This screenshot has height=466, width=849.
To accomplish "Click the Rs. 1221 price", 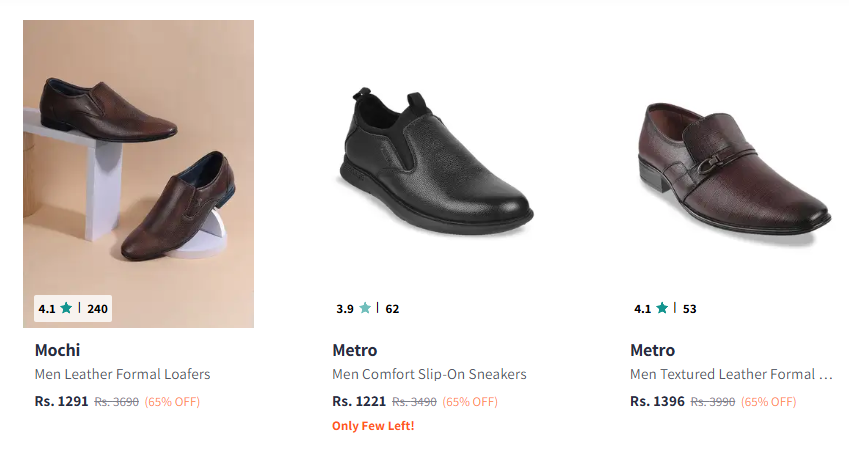I will [x=359, y=402].
